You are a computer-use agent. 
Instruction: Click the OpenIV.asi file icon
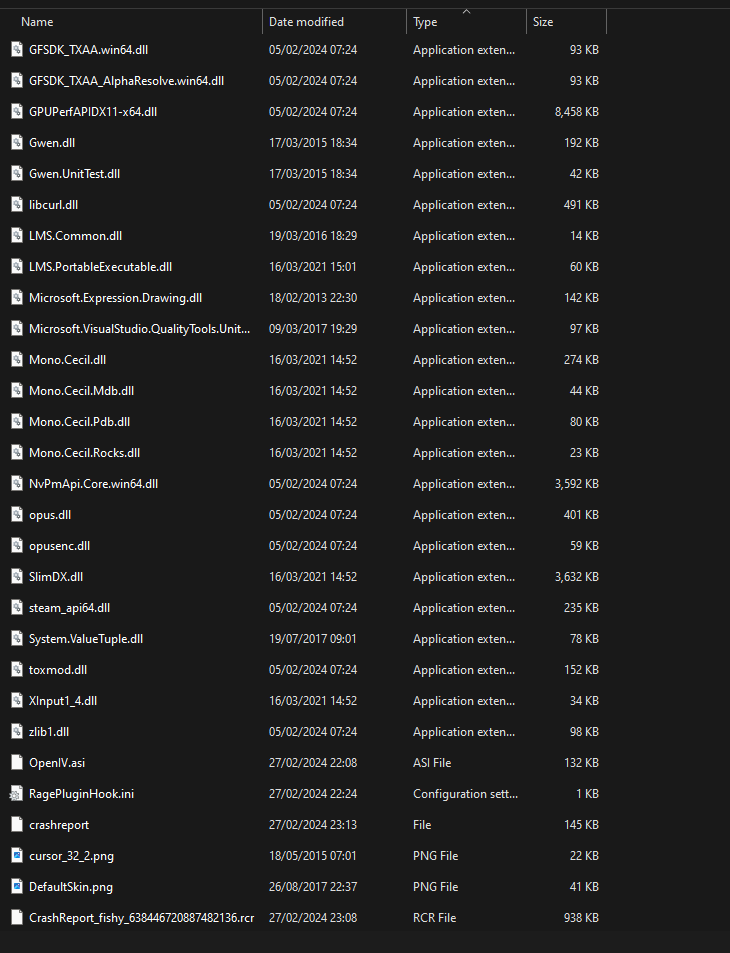point(16,763)
